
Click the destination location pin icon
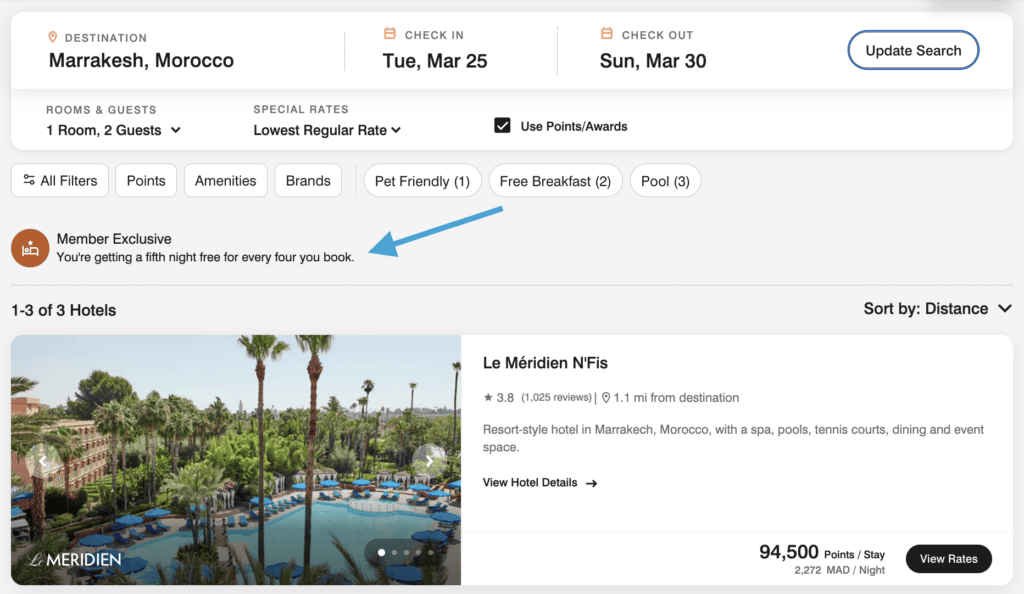click(54, 37)
